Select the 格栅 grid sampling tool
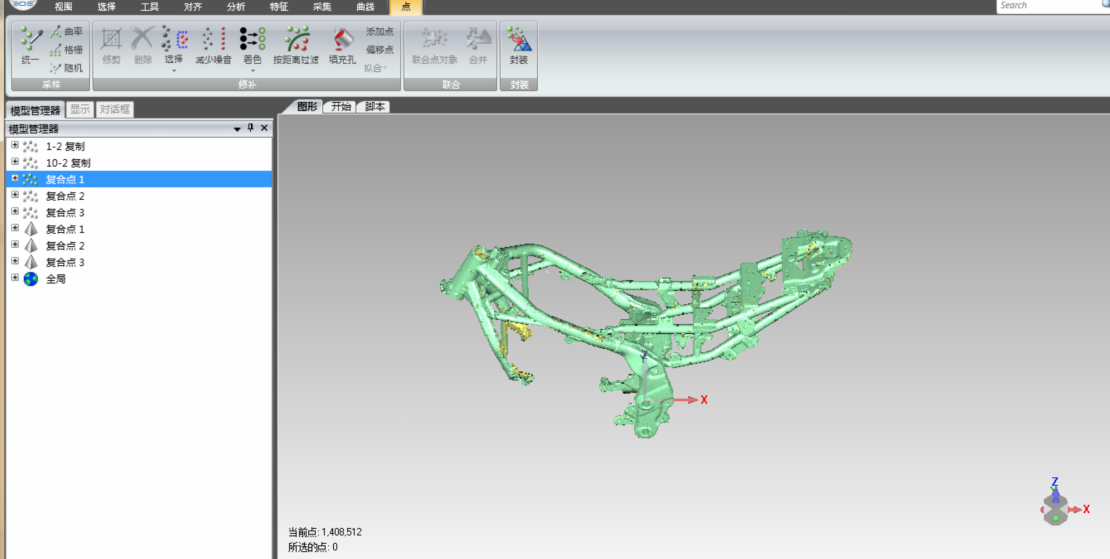The height and width of the screenshot is (559, 1110). [x=66, y=50]
